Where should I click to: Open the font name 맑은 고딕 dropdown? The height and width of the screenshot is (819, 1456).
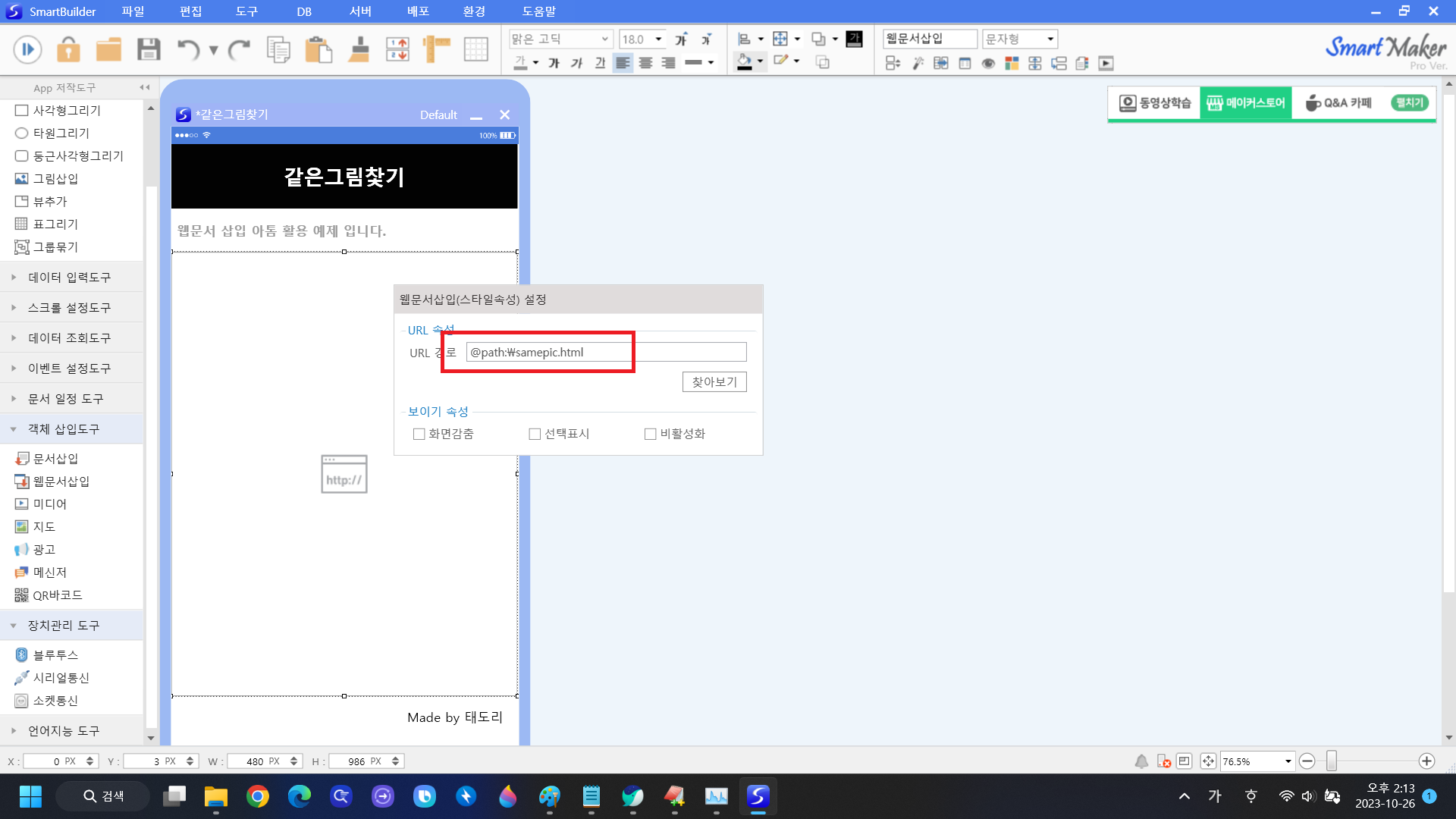pos(604,39)
